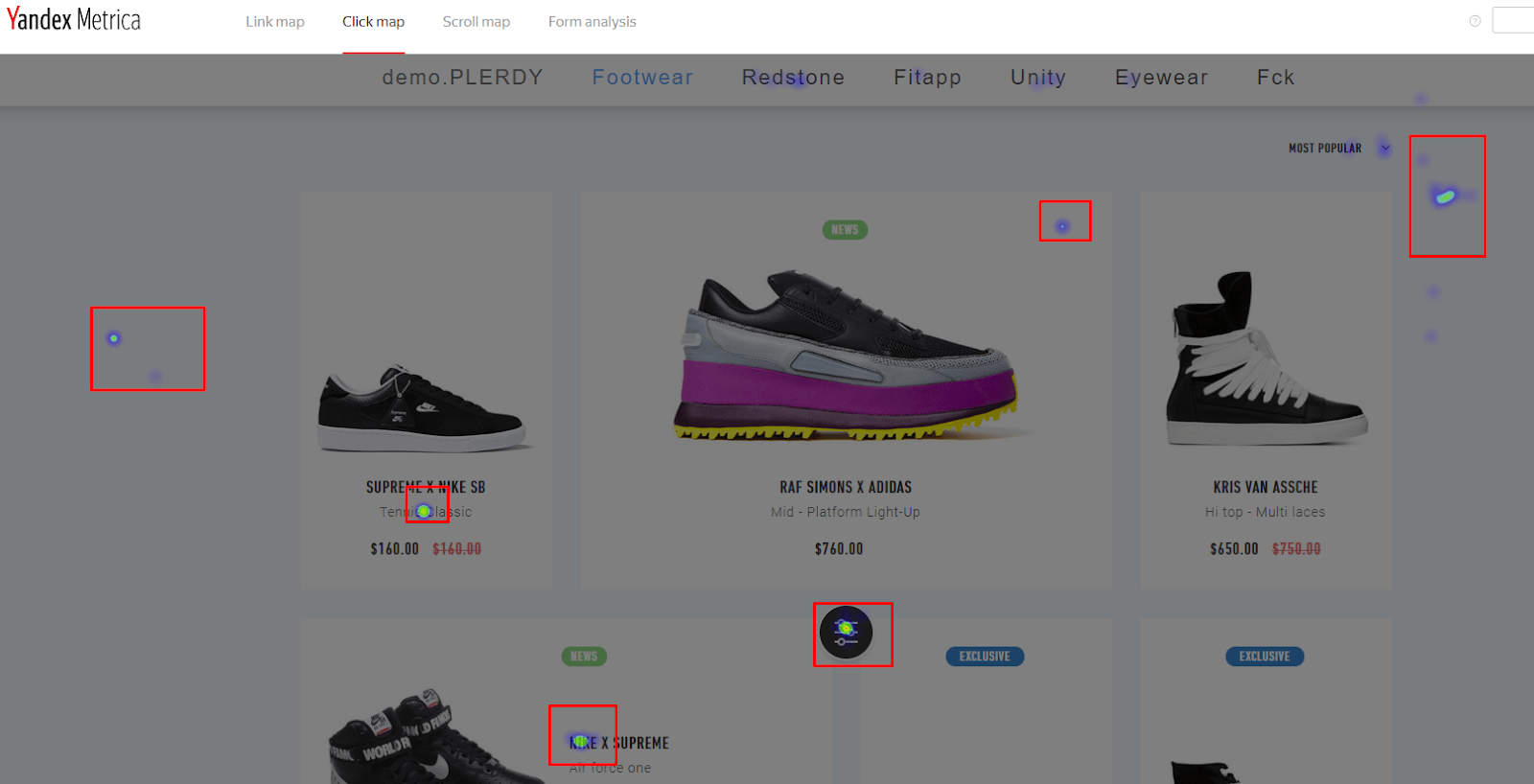Open the Most Popular sort dropdown
The height and width of the screenshot is (784, 1534).
[x=1339, y=148]
